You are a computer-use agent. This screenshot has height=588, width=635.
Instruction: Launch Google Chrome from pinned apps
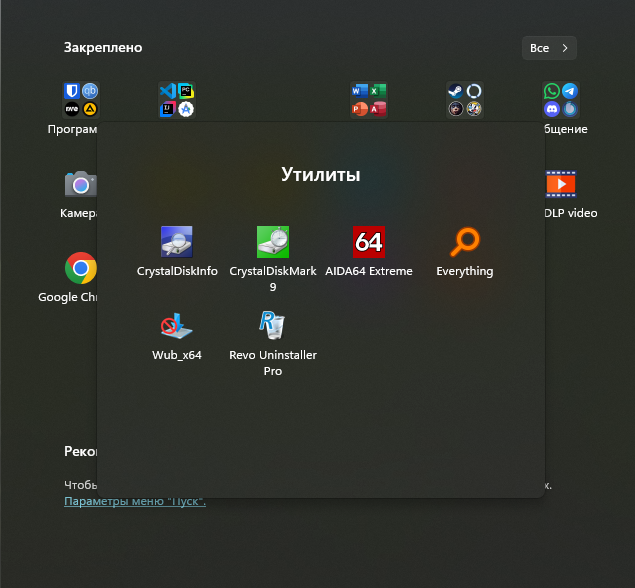[x=80, y=268]
